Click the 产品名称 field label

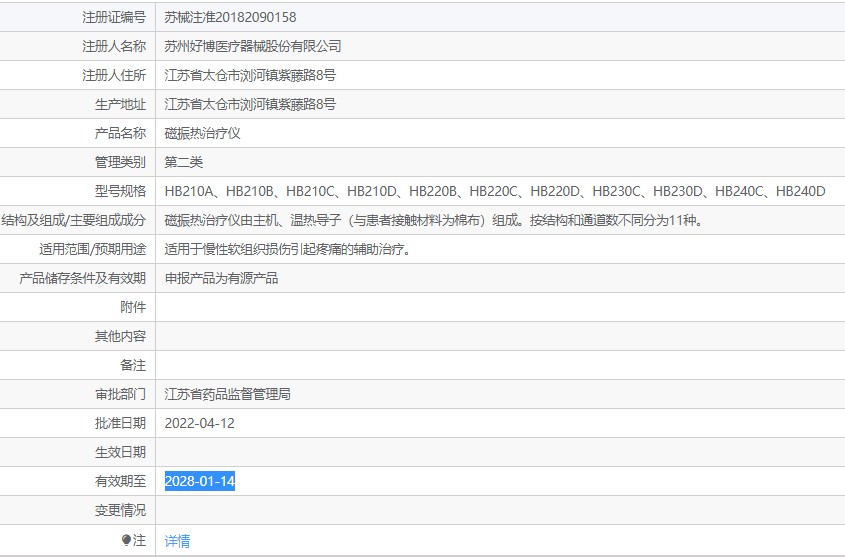[120, 133]
